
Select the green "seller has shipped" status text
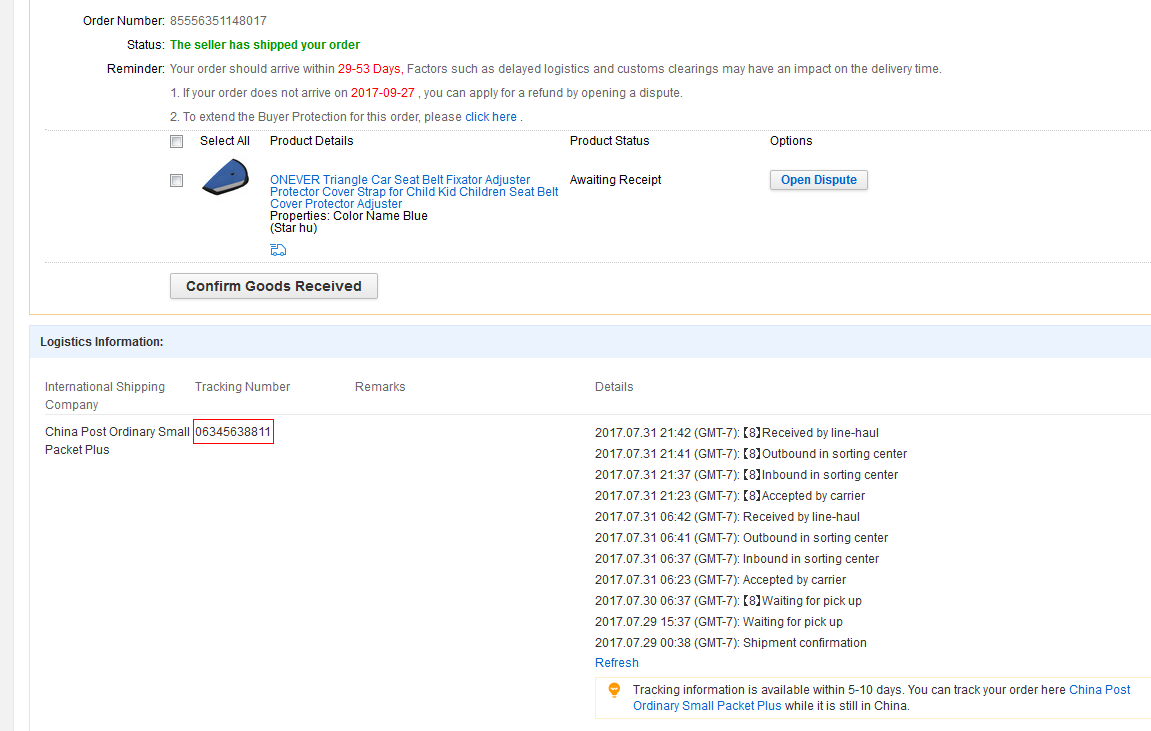265,45
